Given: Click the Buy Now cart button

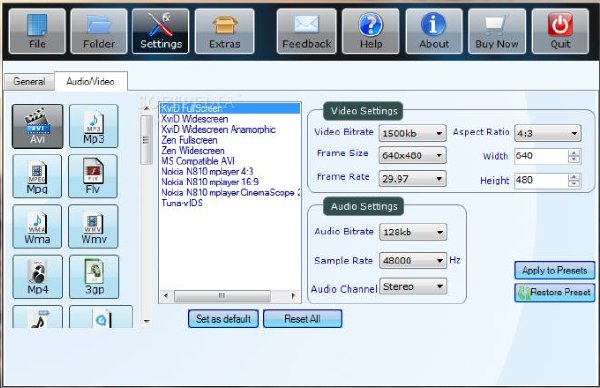Looking at the screenshot, I should coord(497,31).
